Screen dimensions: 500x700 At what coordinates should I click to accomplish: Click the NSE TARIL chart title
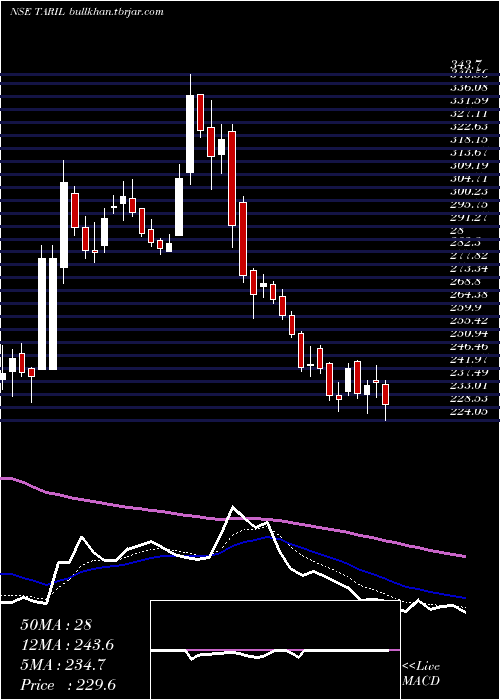tap(38, 12)
